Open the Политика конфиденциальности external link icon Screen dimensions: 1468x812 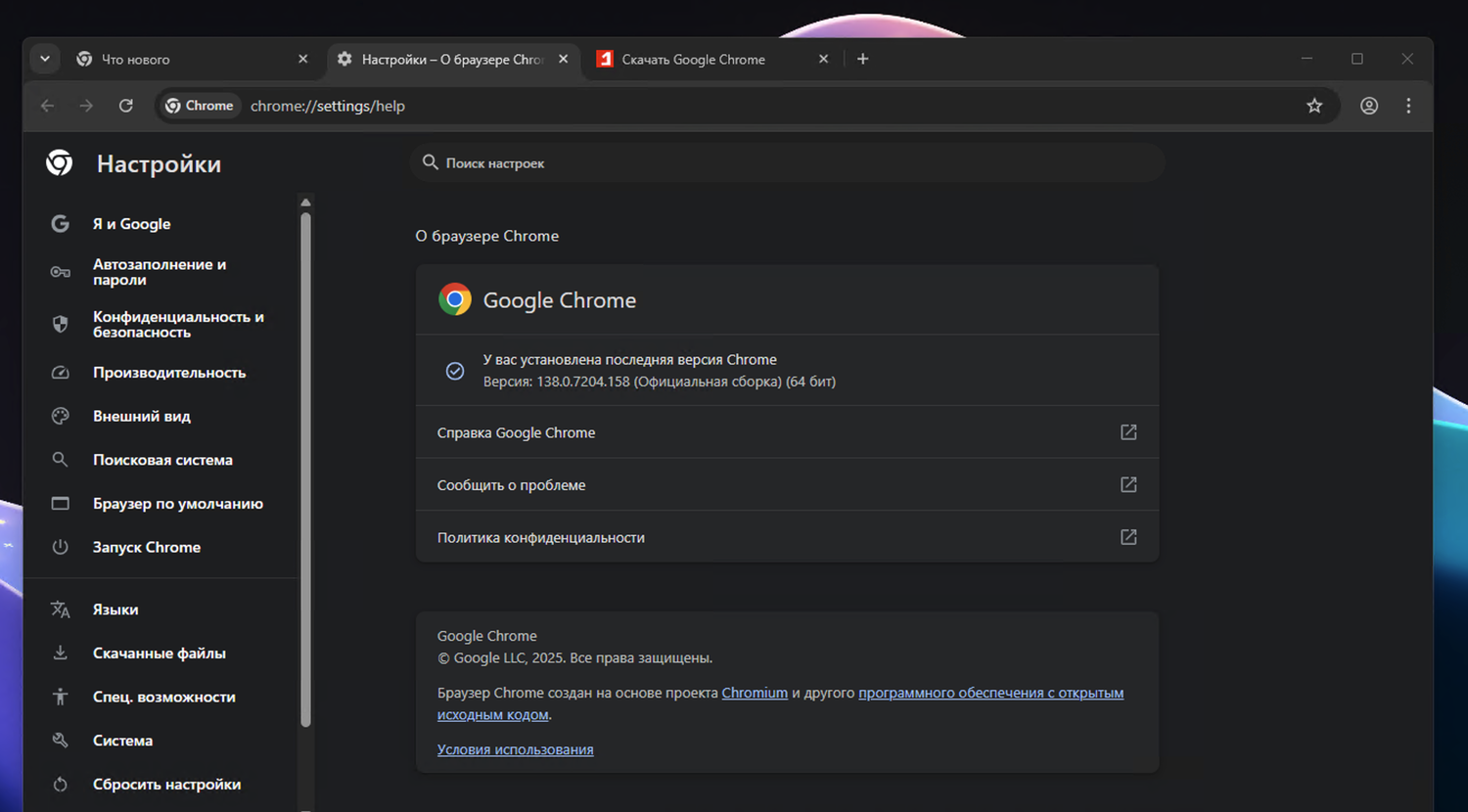pyautogui.click(x=1128, y=537)
